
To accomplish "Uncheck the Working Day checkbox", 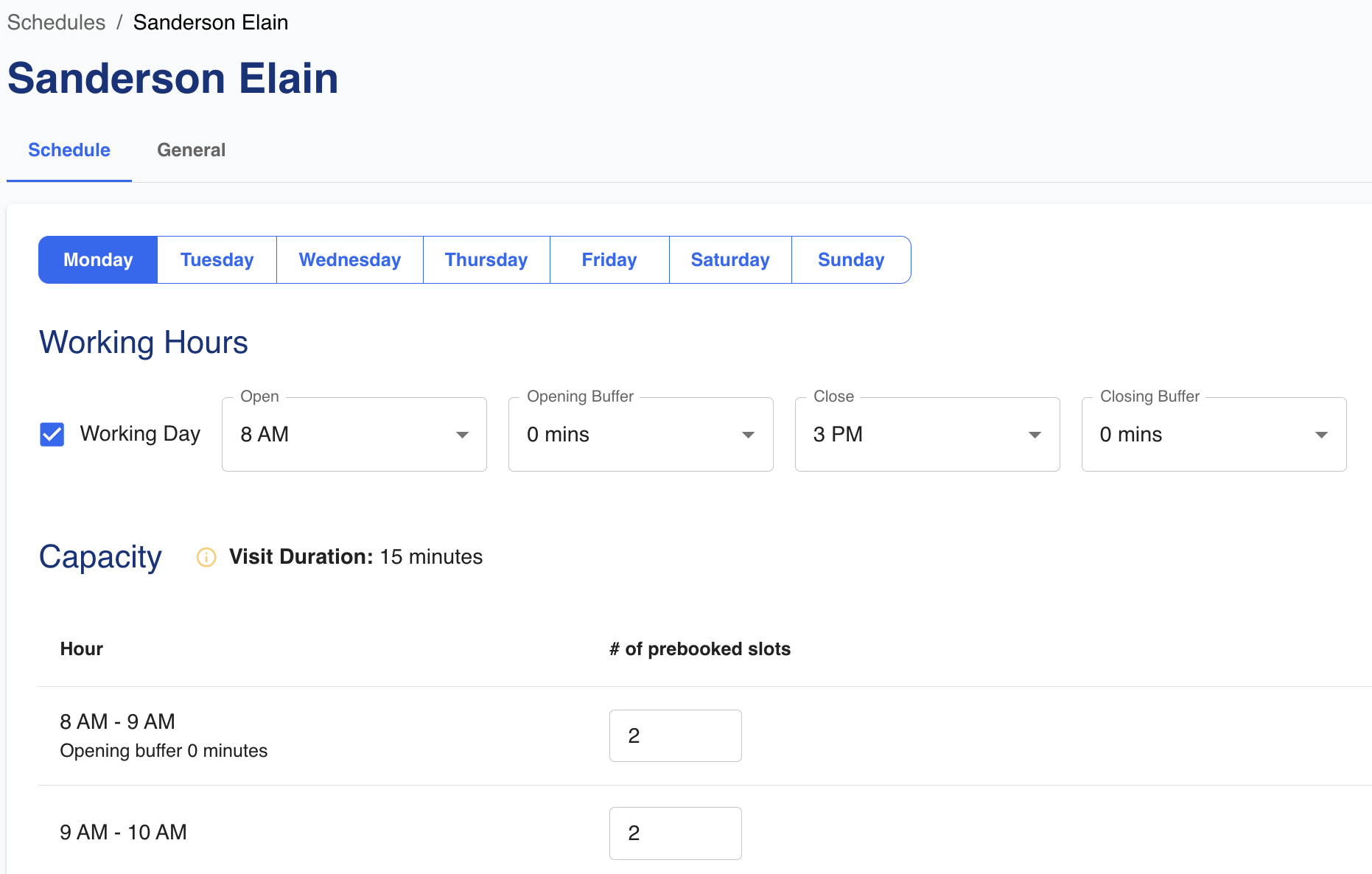I will [x=52, y=435].
